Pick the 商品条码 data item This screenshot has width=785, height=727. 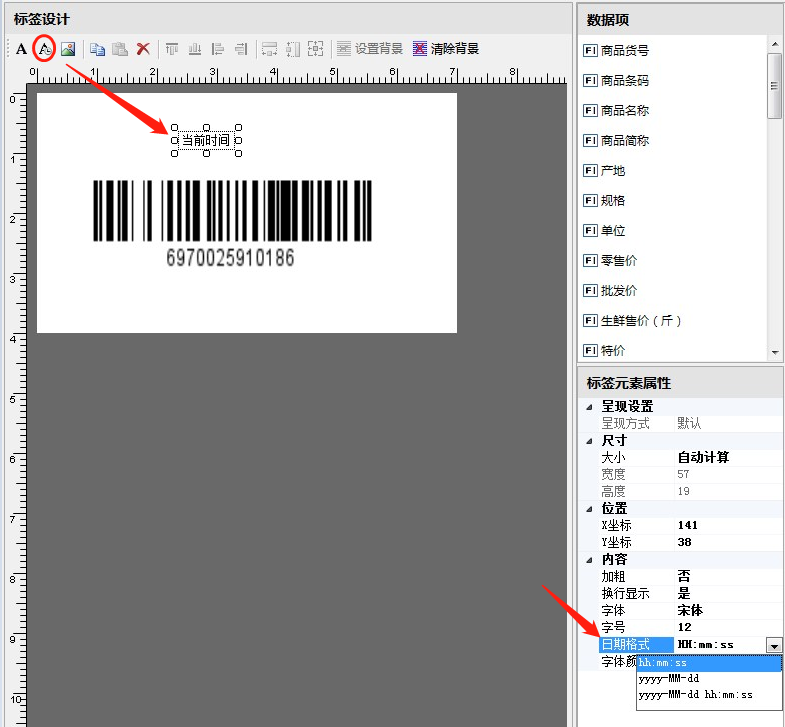click(x=616, y=81)
